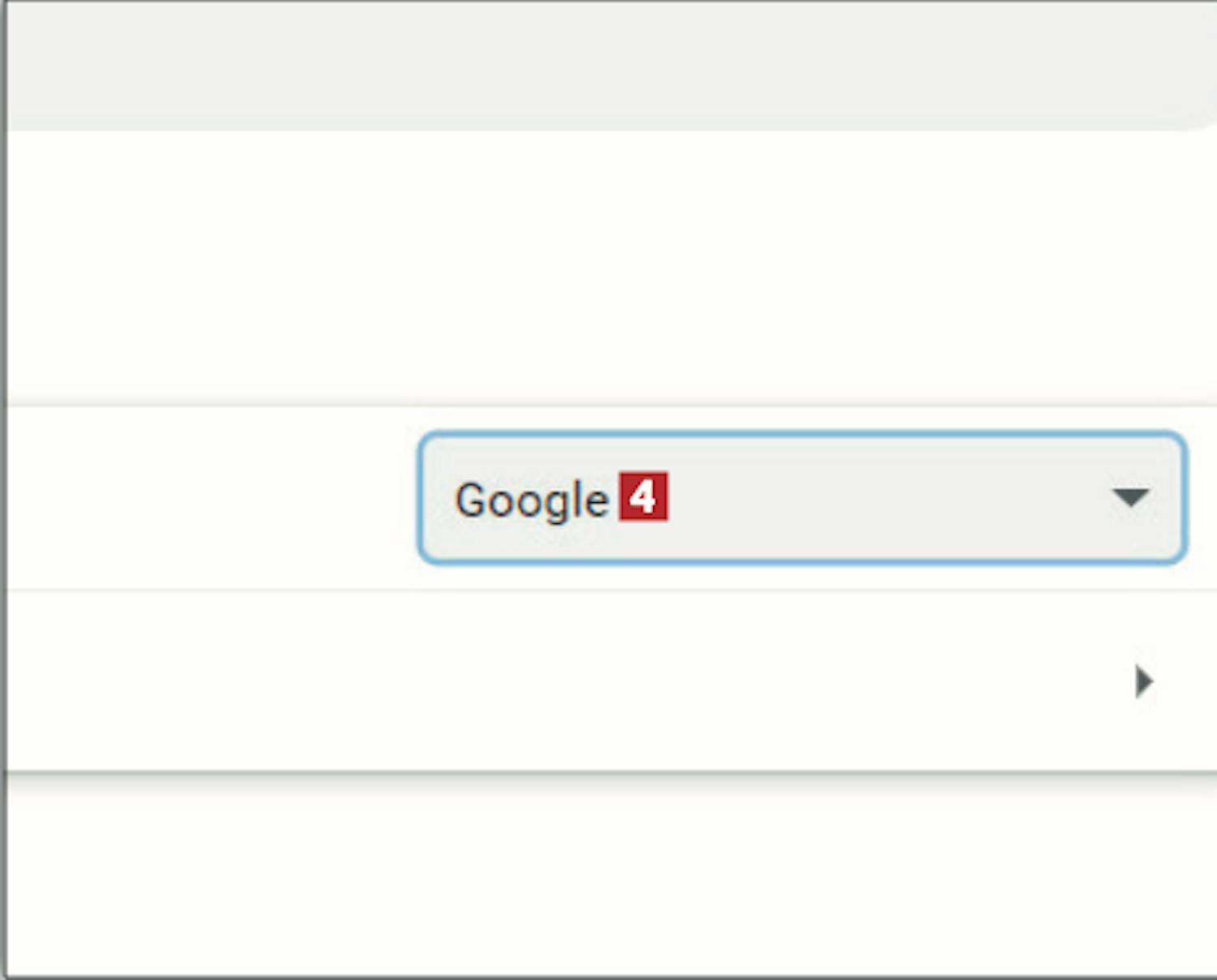Navigate with the dark gray chevron arrow
Screen dimensions: 1217x980
coord(1144,681)
